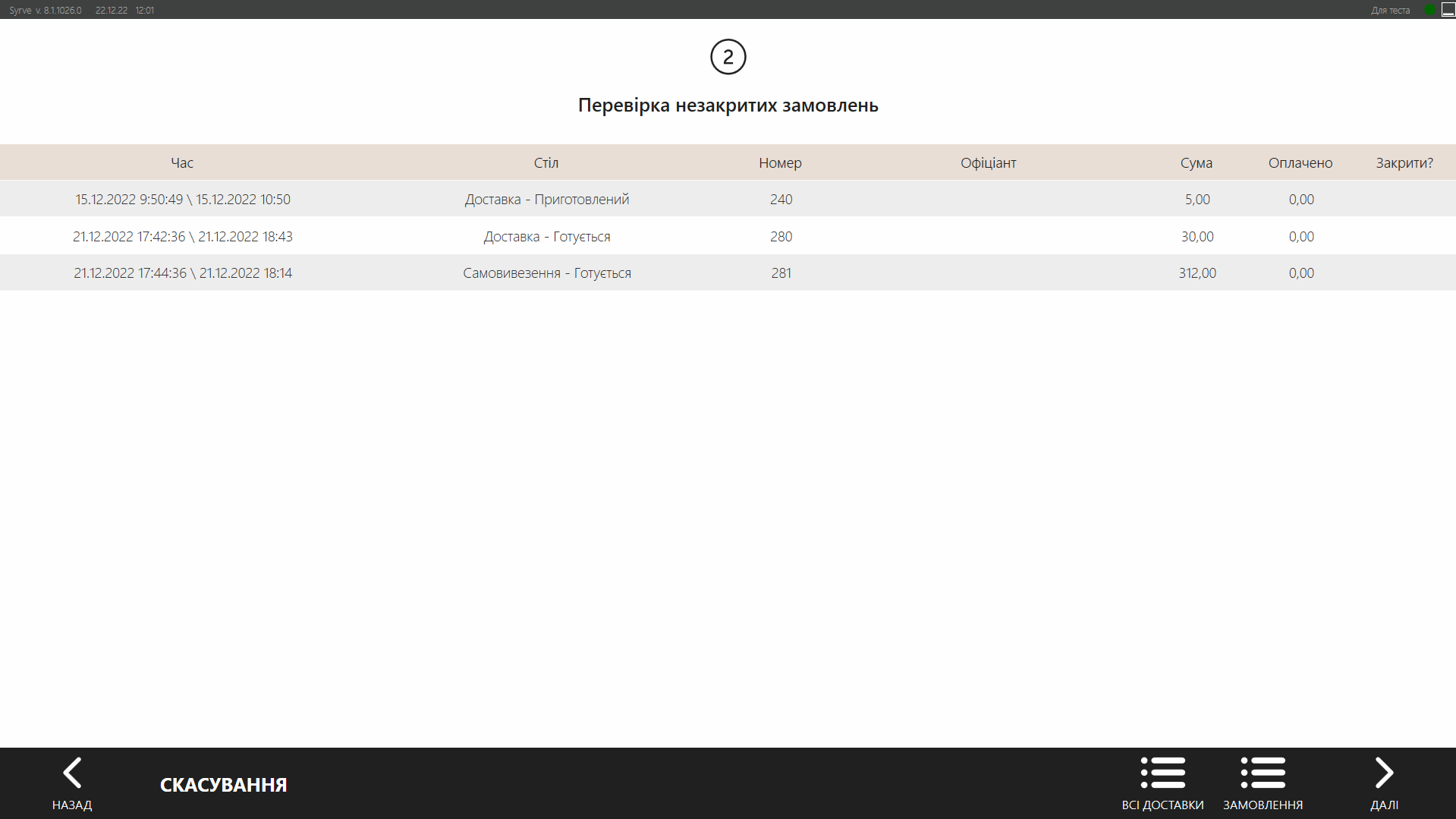Click the step 2 circle indicator
The image size is (1456, 819).
click(728, 57)
